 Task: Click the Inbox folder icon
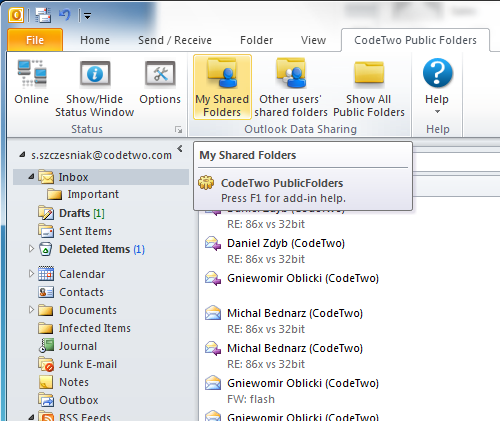click(46, 177)
